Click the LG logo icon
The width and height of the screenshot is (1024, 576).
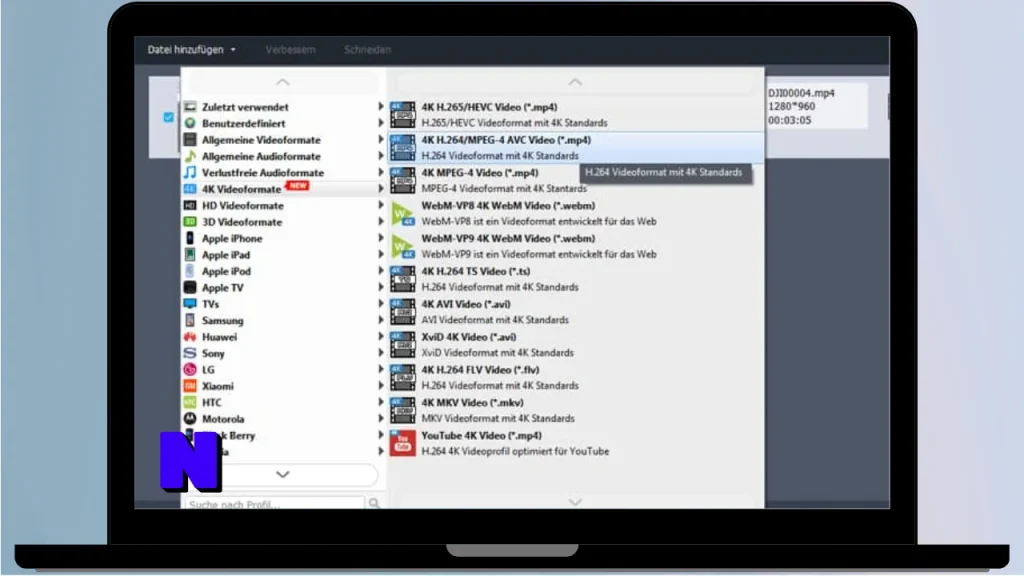pos(190,369)
